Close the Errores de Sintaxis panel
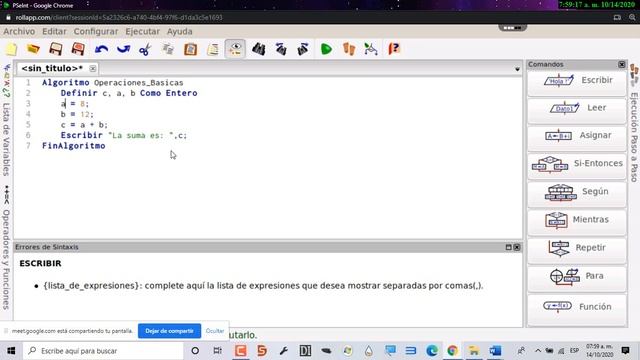This screenshot has width=640, height=360. pos(517,247)
